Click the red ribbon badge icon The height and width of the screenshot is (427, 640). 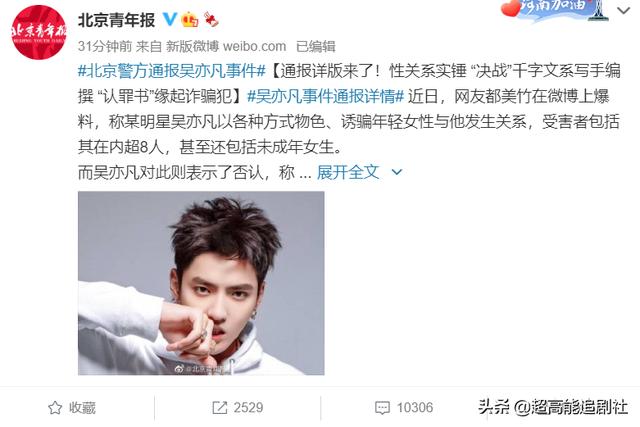tap(211, 19)
